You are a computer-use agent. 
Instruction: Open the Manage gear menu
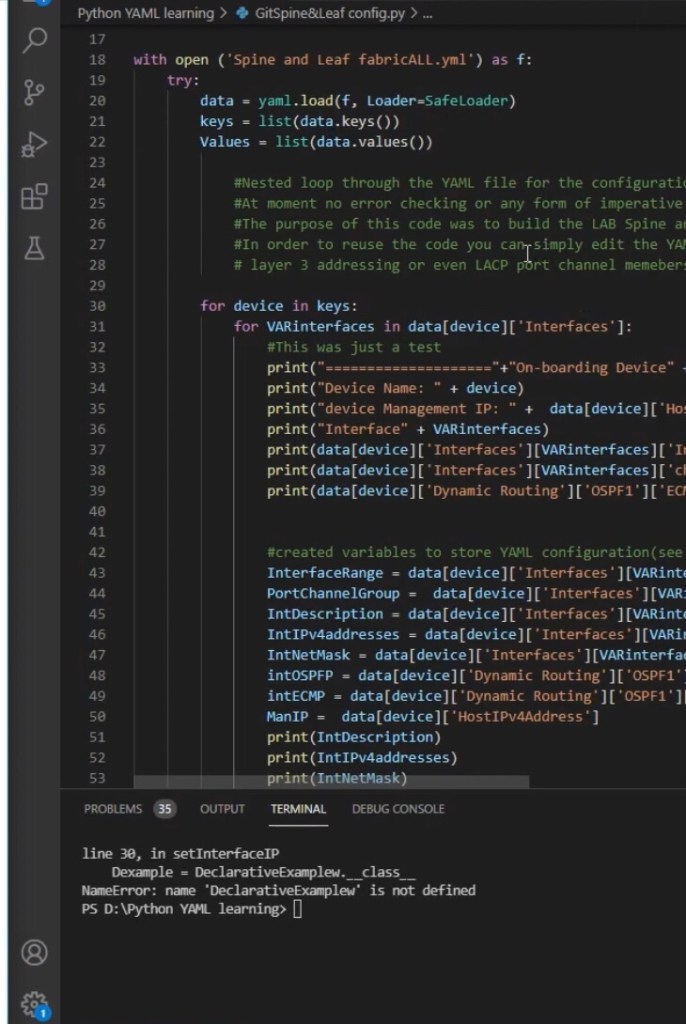click(35, 1003)
